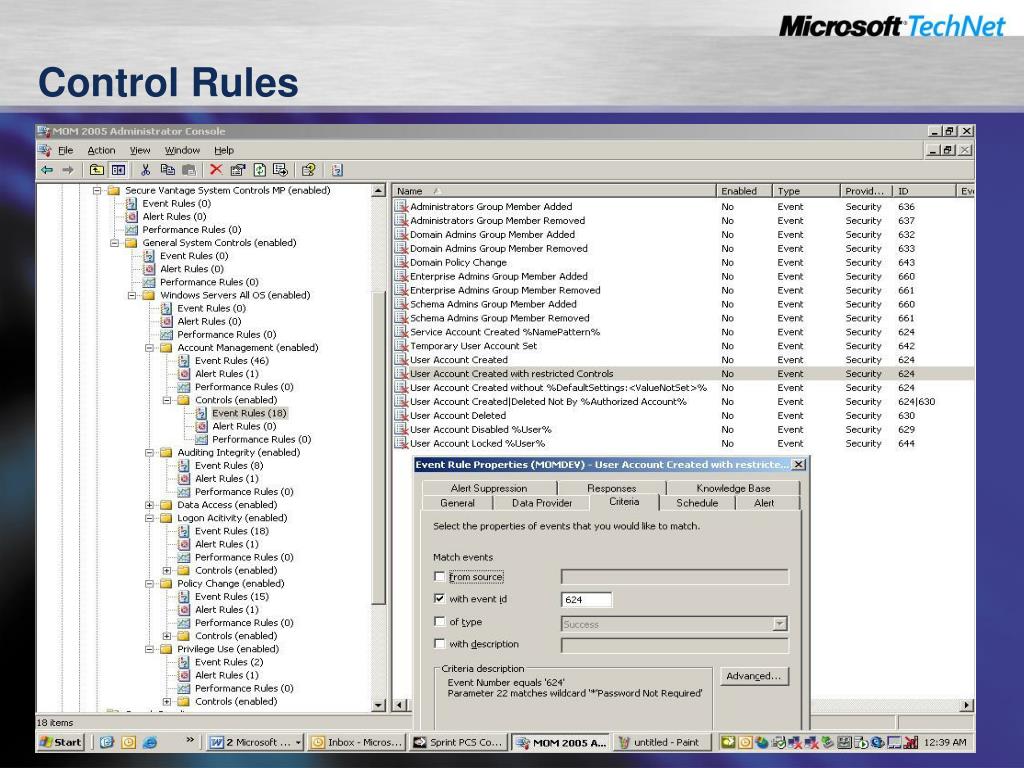Click the Secure Vantage System Controls MP folder icon

click(114, 190)
